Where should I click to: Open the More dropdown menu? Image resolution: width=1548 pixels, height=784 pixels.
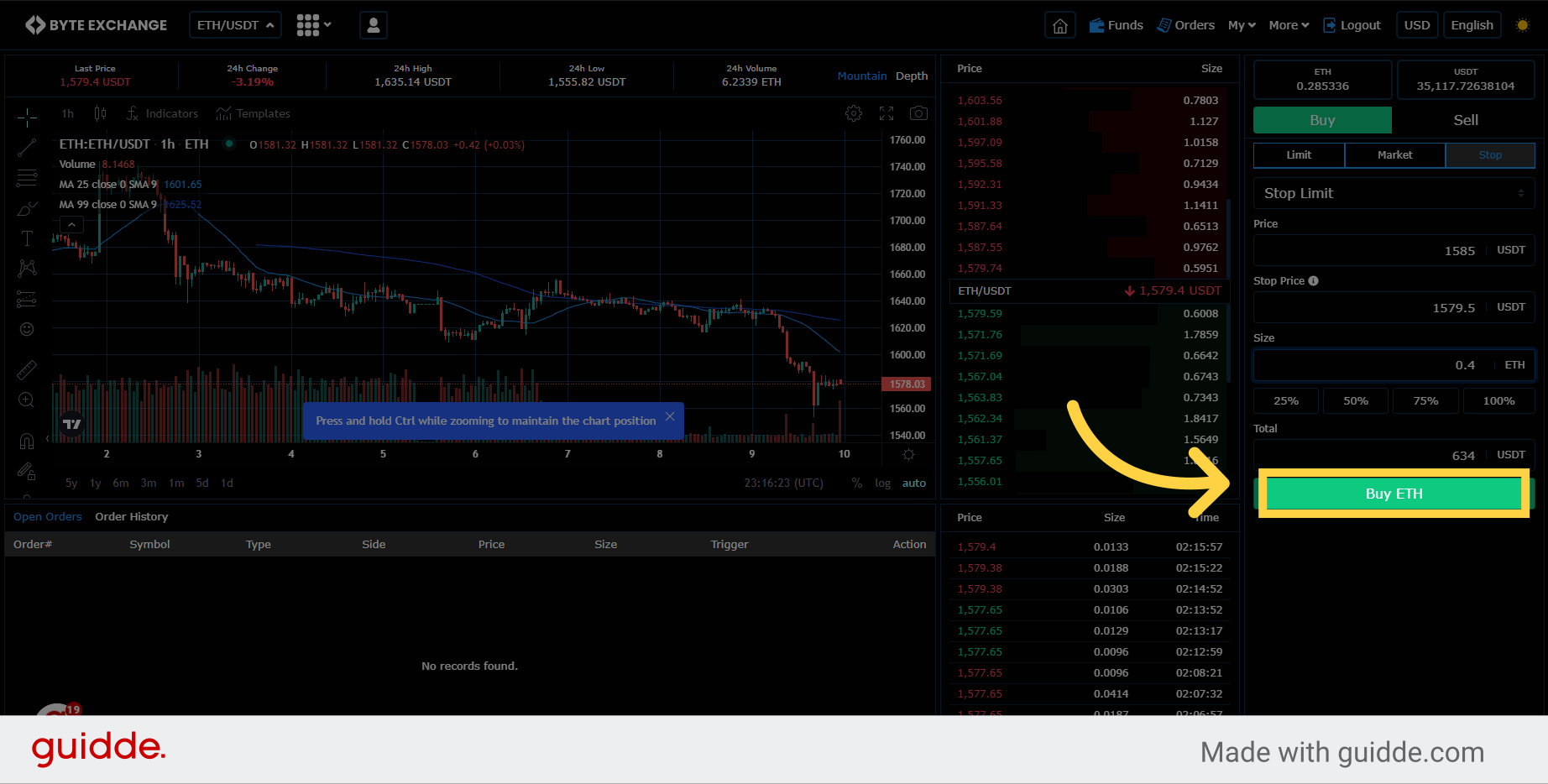(1289, 25)
